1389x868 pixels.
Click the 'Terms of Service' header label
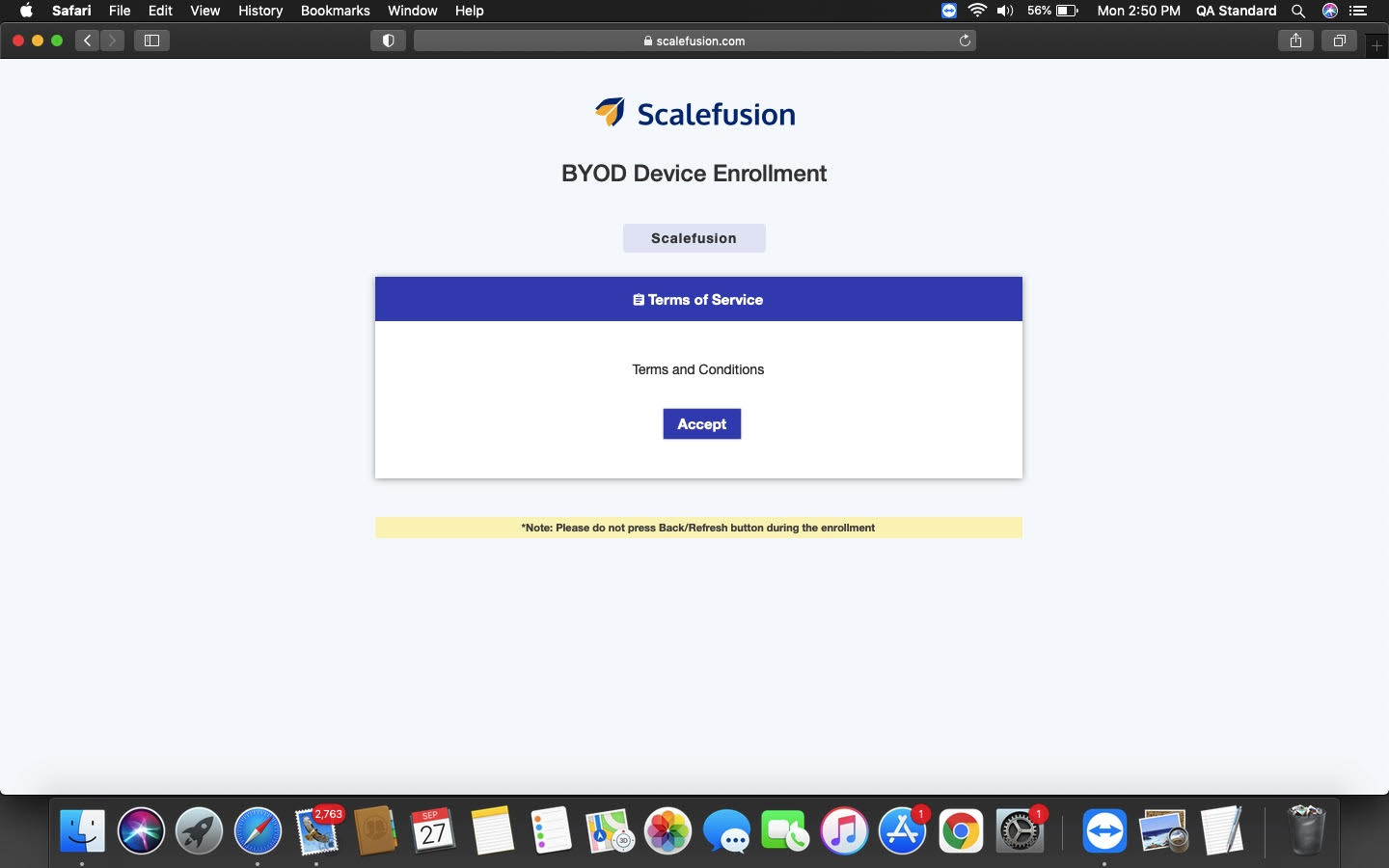coord(705,300)
